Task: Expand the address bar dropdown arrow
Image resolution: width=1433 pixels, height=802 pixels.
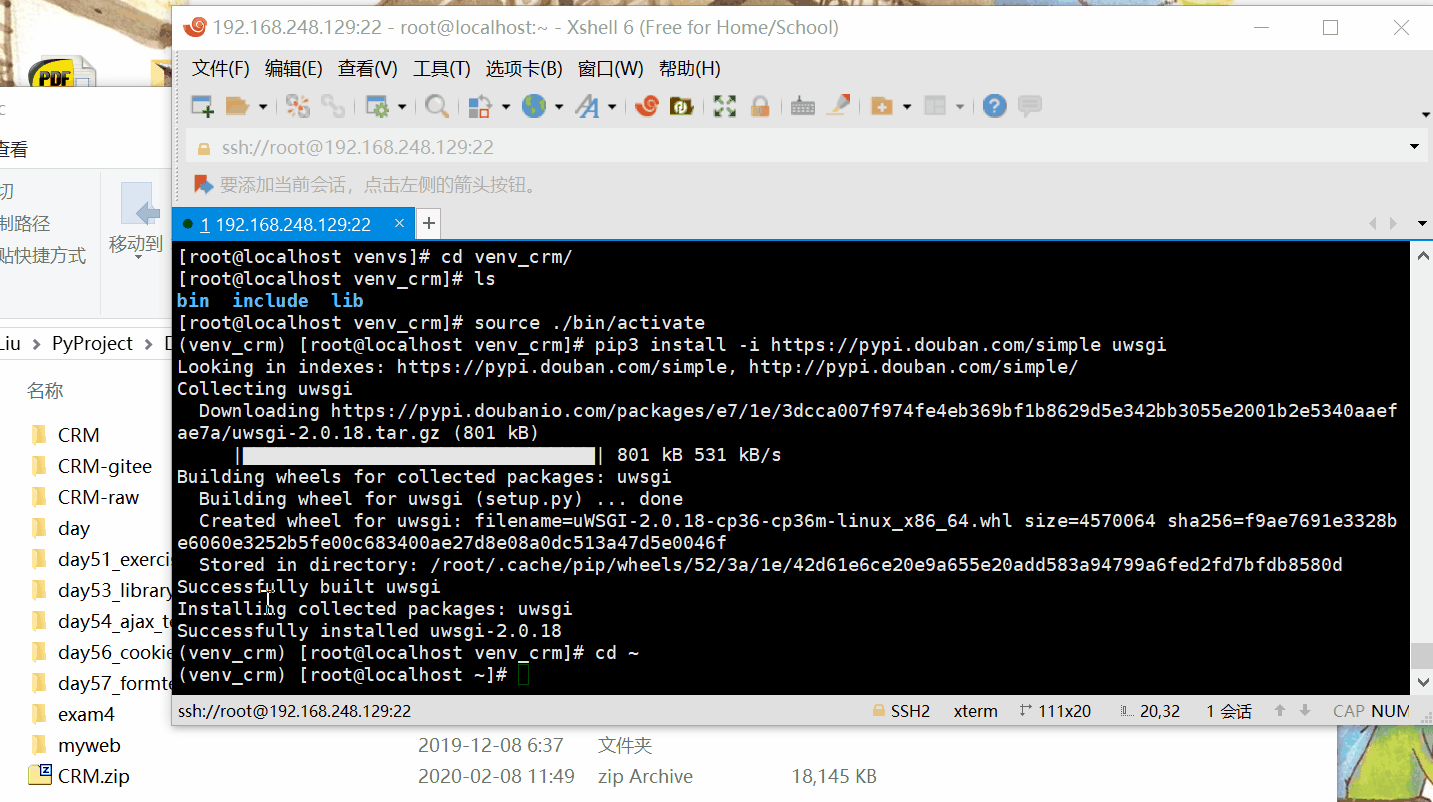Action: tap(1414, 147)
